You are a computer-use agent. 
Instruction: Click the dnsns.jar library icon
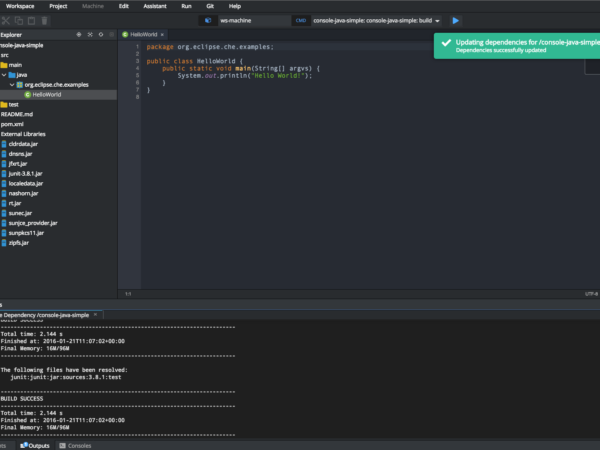click(4, 154)
